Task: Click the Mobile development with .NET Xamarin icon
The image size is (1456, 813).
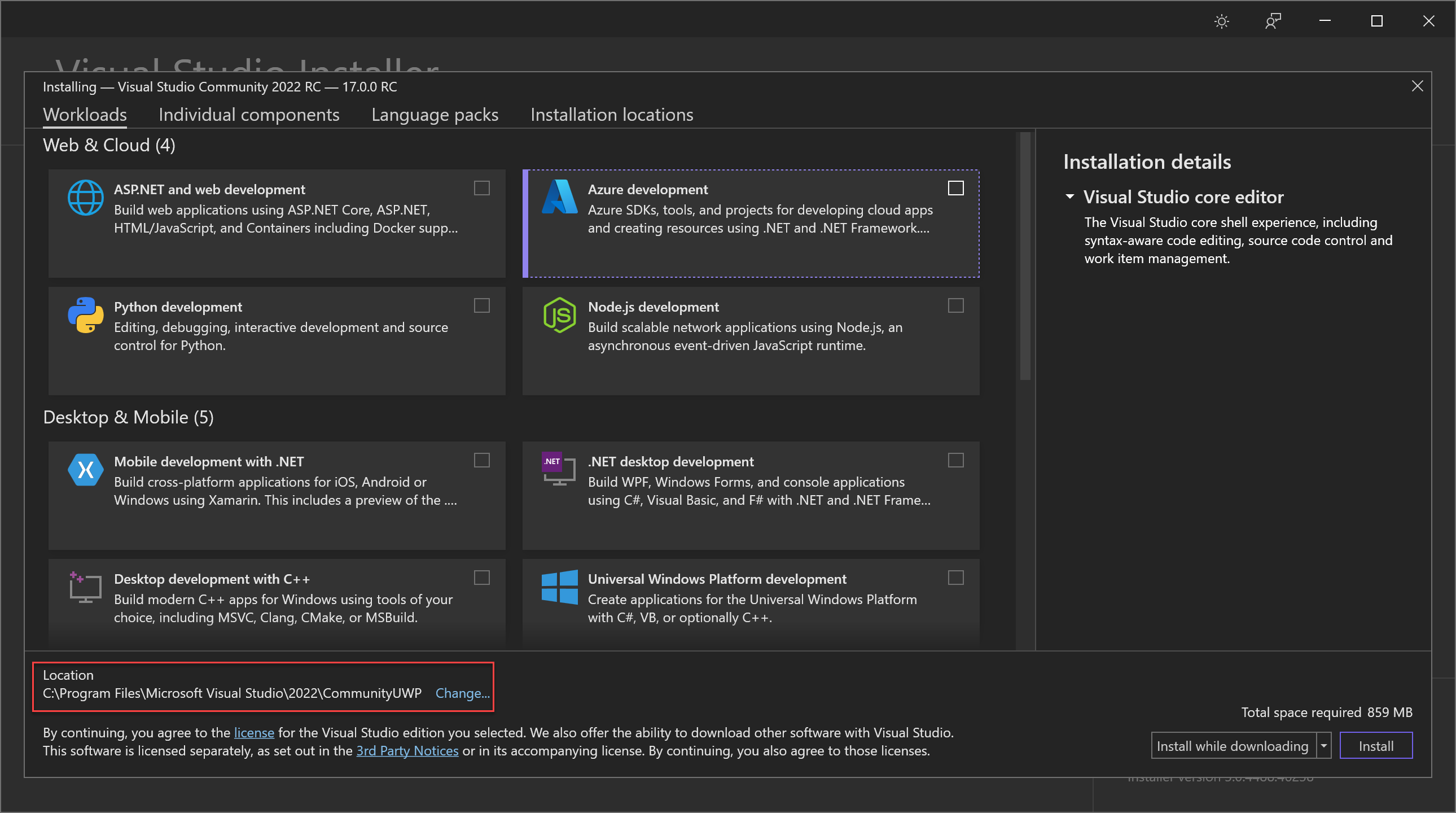Action: [x=85, y=470]
